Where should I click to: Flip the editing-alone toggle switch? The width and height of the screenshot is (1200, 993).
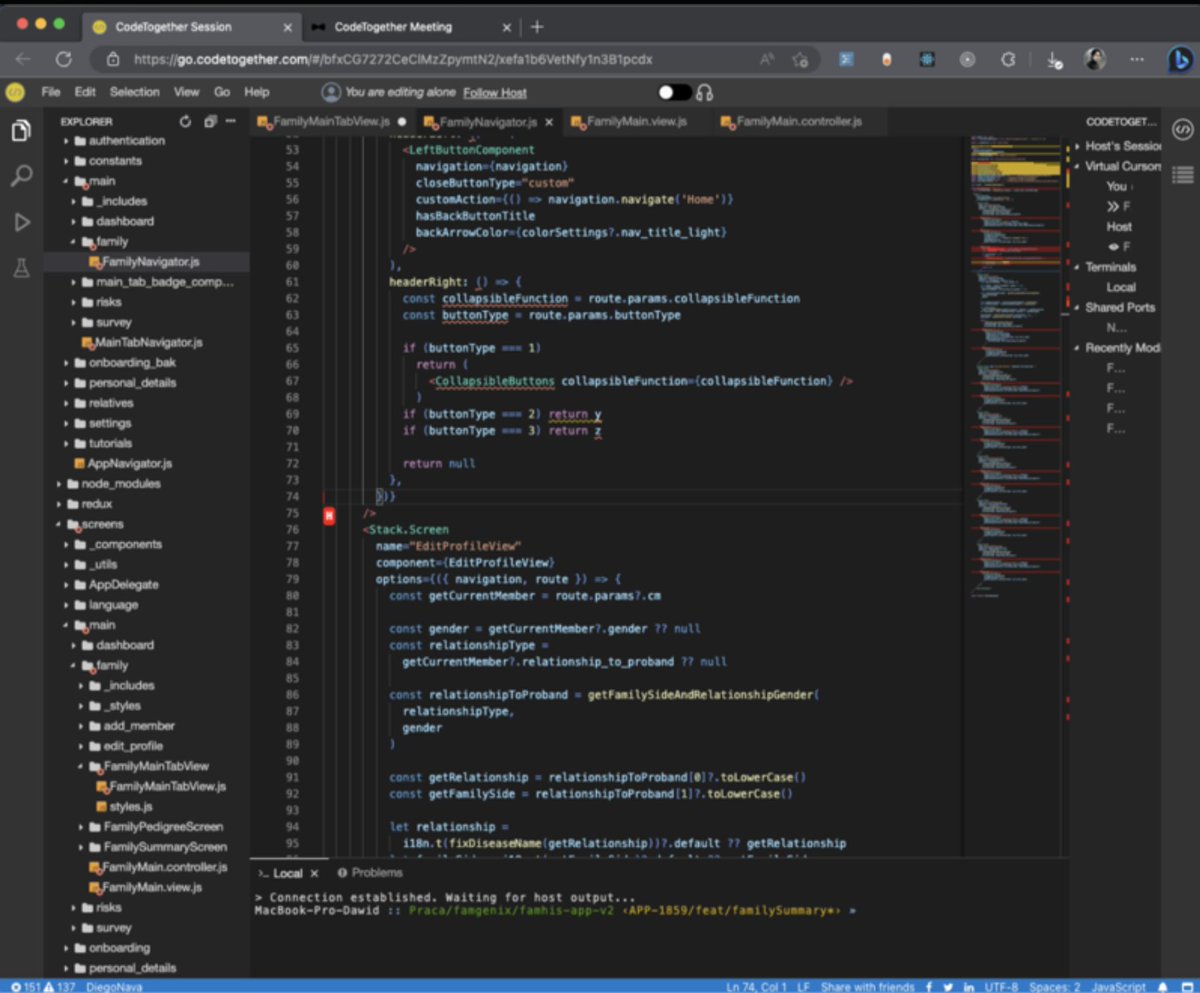coord(673,91)
